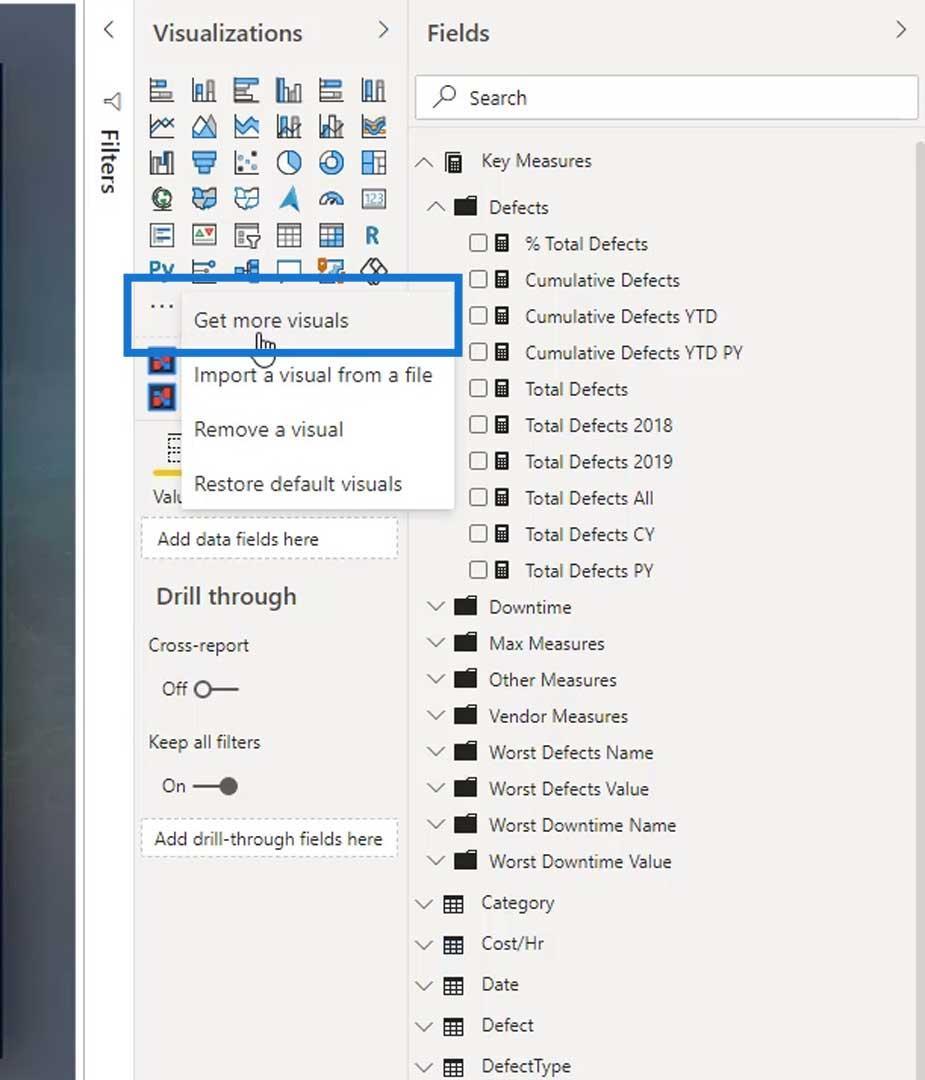The width and height of the screenshot is (925, 1080).
Task: Open the ellipsis more-visuals button
Action: click(161, 305)
